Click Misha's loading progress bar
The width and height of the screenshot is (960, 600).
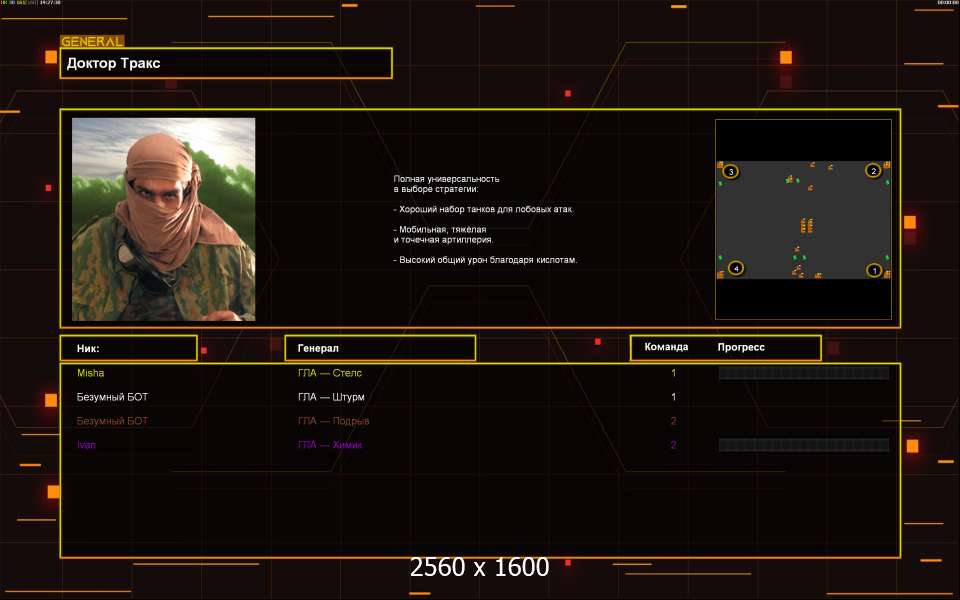(x=803, y=373)
